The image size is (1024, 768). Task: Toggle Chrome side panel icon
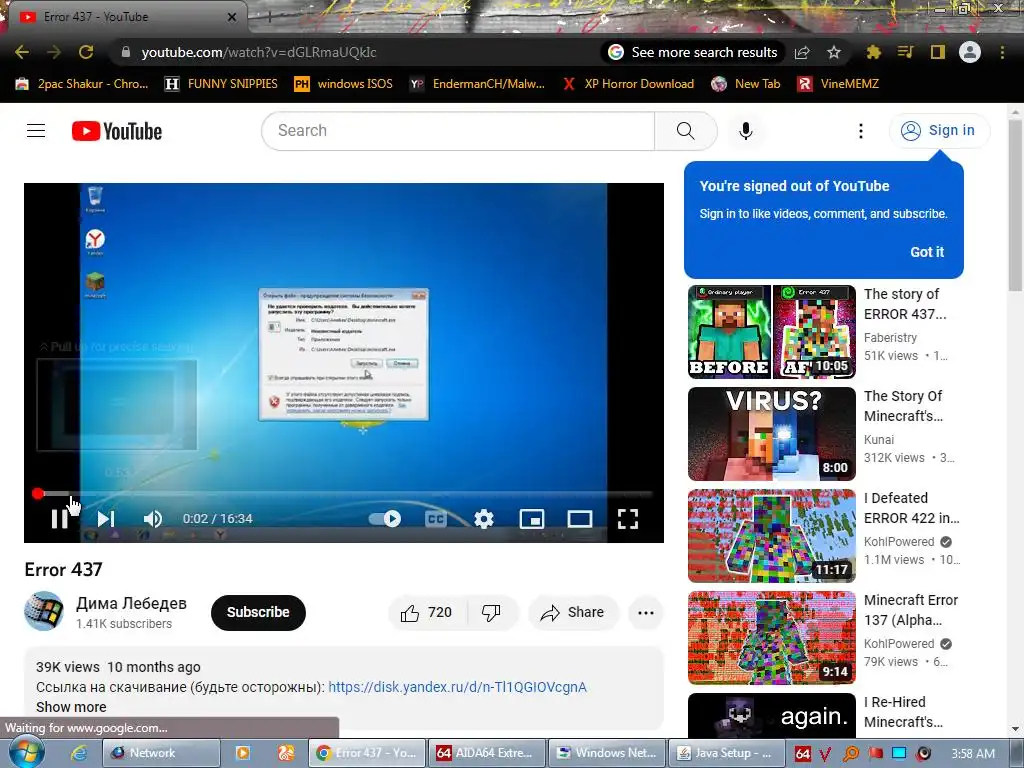tap(938, 52)
